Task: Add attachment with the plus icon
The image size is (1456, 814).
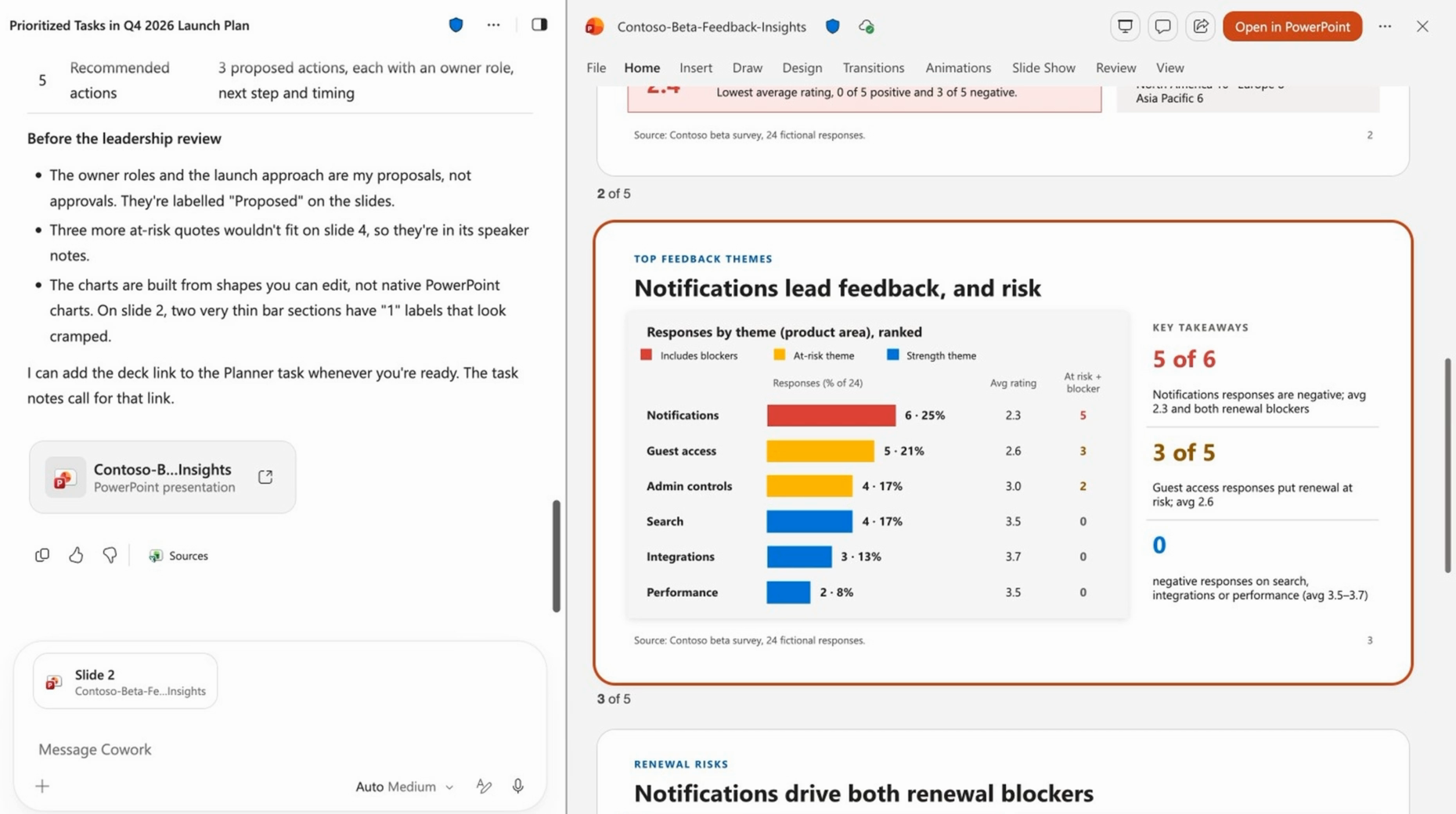Action: pos(42,786)
